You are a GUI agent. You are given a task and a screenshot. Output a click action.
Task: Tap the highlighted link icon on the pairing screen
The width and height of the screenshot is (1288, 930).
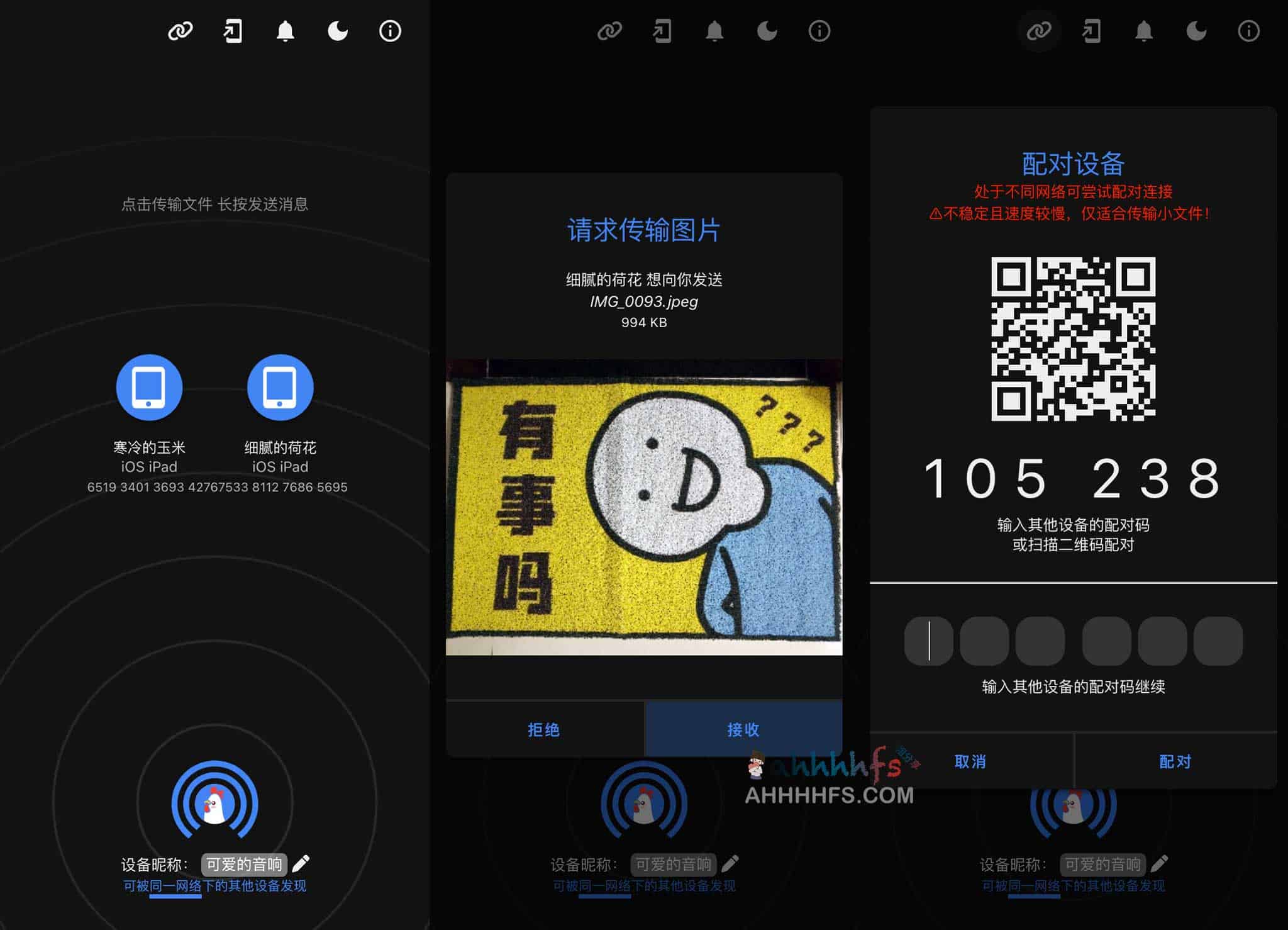click(x=1039, y=31)
